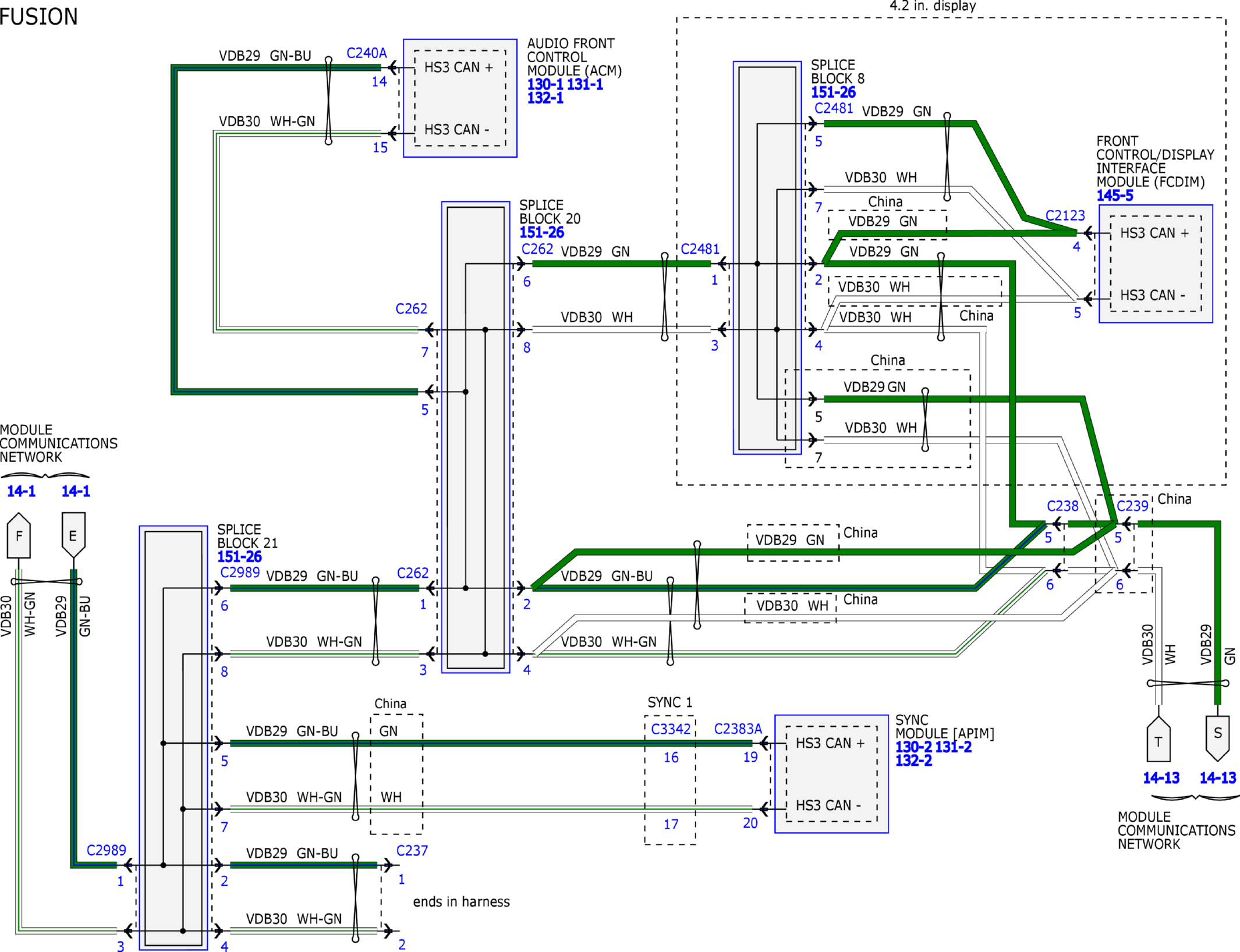Click the 'VDB30 WH-GN' wire label near the ACM
Screen dimensions: 1240x952
pyautogui.click(x=267, y=121)
